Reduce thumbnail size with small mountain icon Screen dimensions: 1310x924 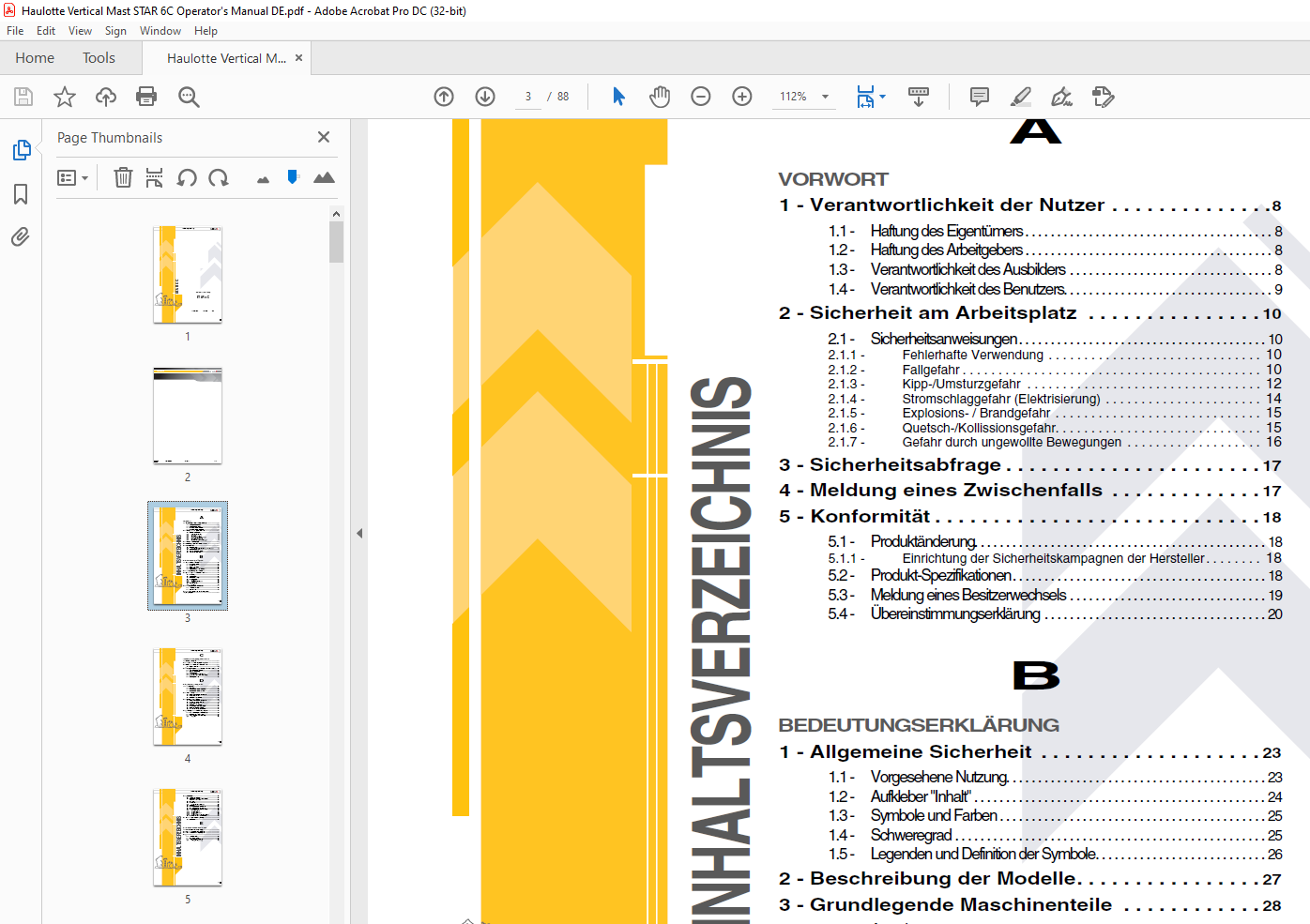click(263, 179)
